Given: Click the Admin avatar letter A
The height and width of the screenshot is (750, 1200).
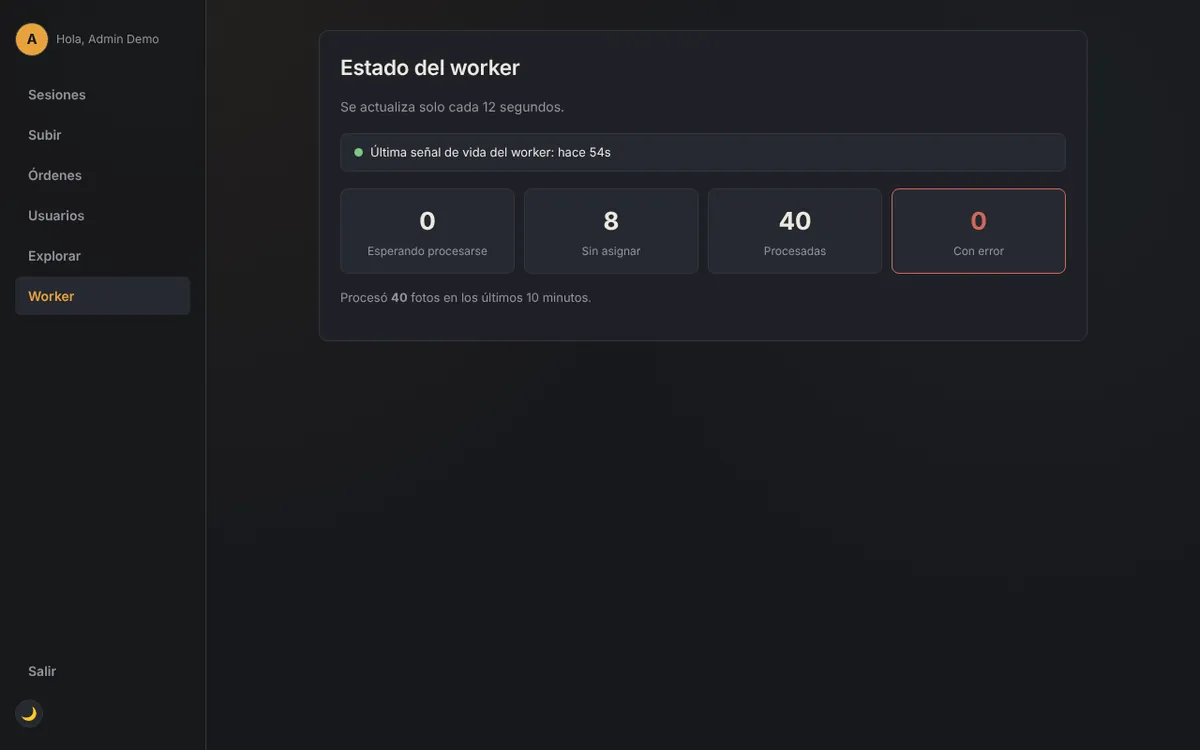Looking at the screenshot, I should pyautogui.click(x=32, y=39).
